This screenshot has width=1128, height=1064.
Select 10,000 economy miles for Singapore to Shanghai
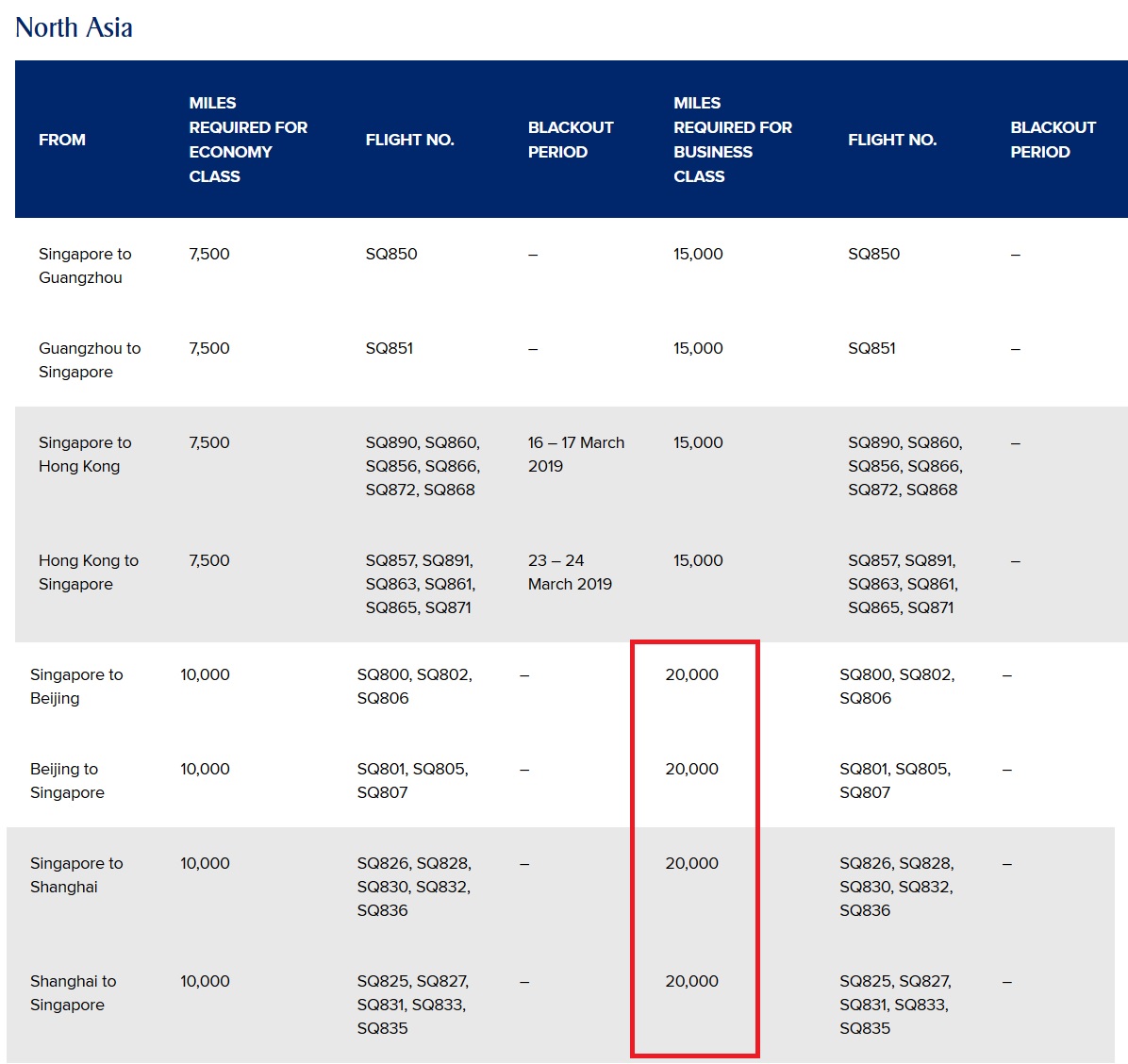[205, 864]
